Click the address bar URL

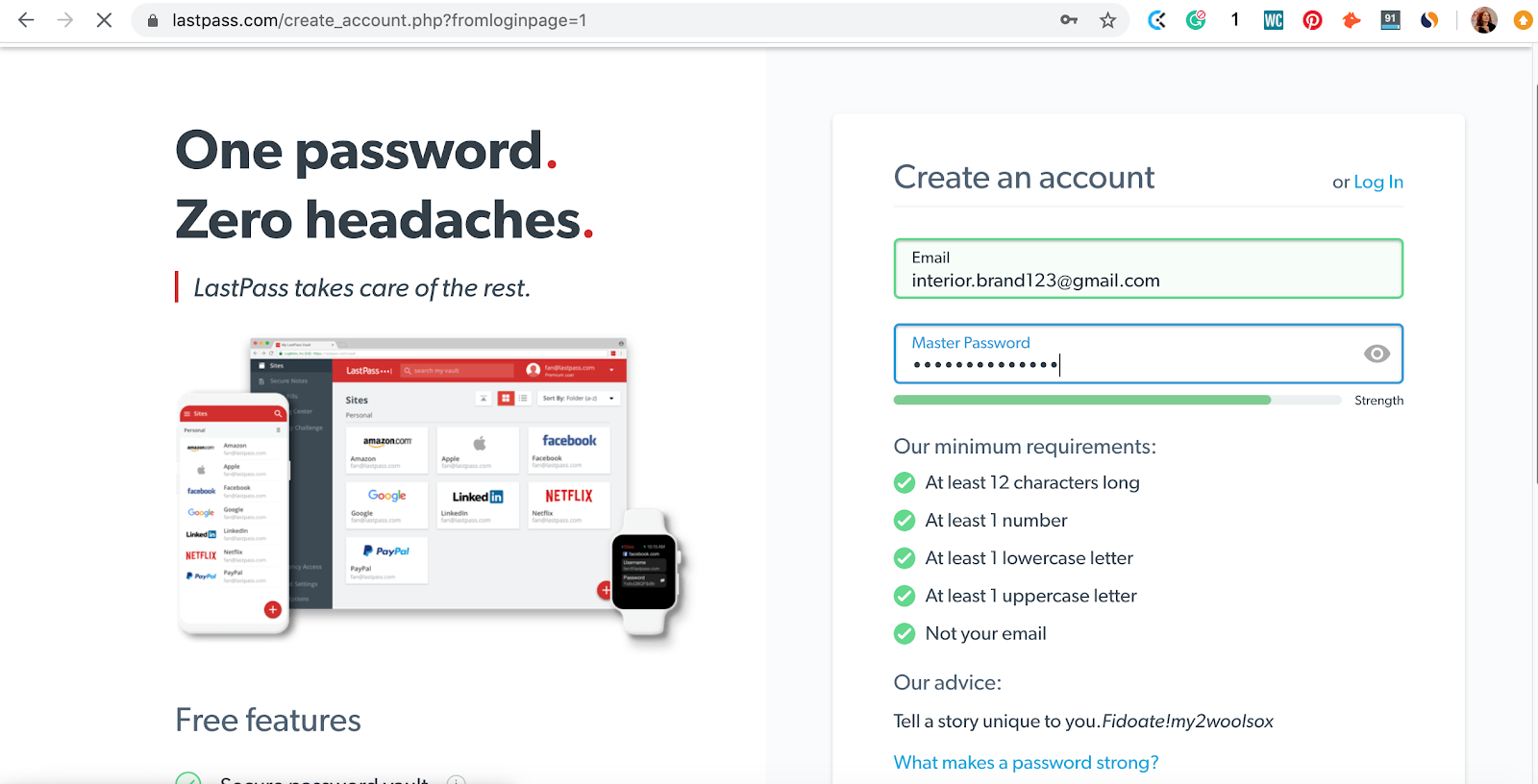point(379,20)
